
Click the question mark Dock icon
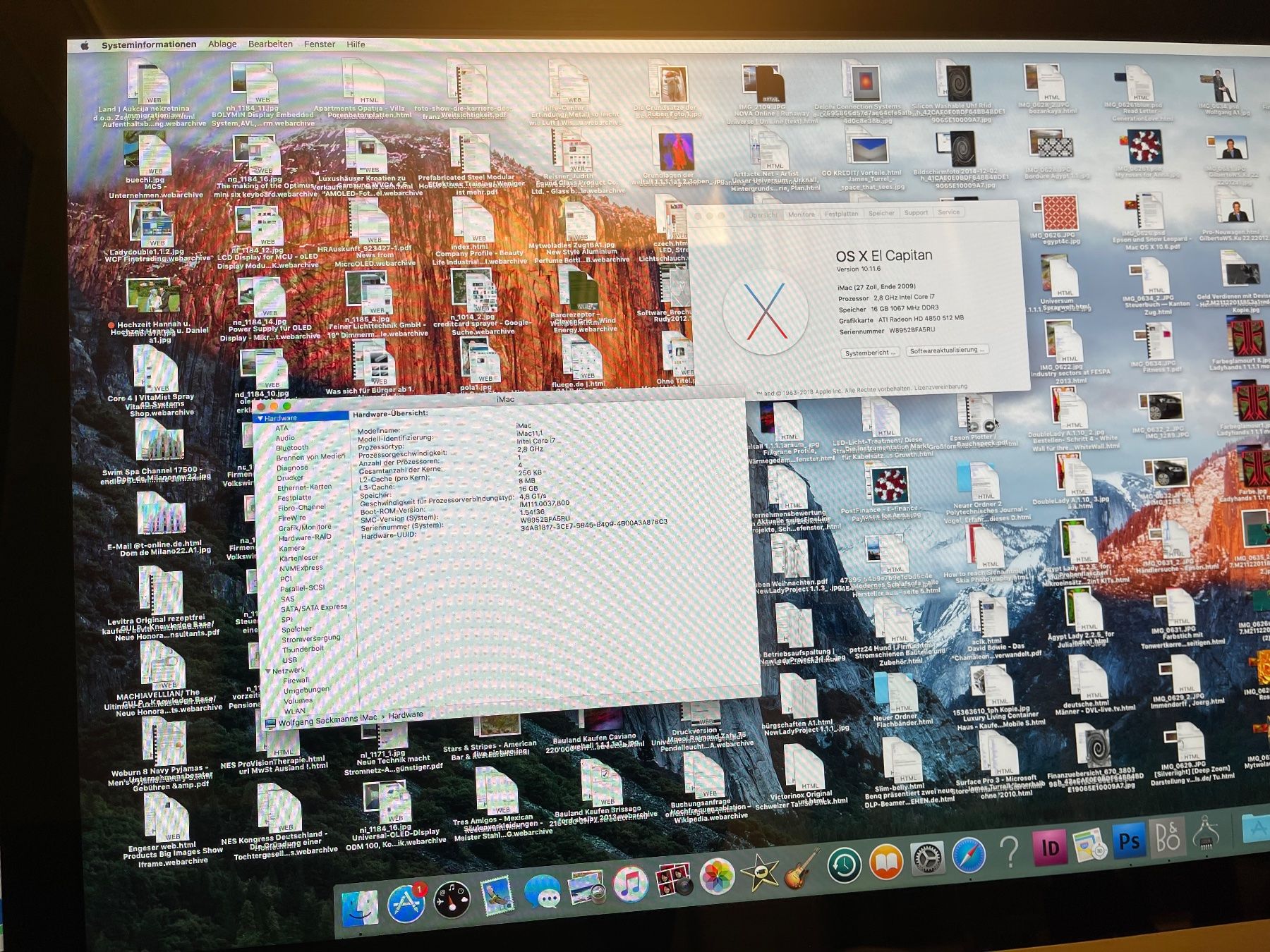1010,851
